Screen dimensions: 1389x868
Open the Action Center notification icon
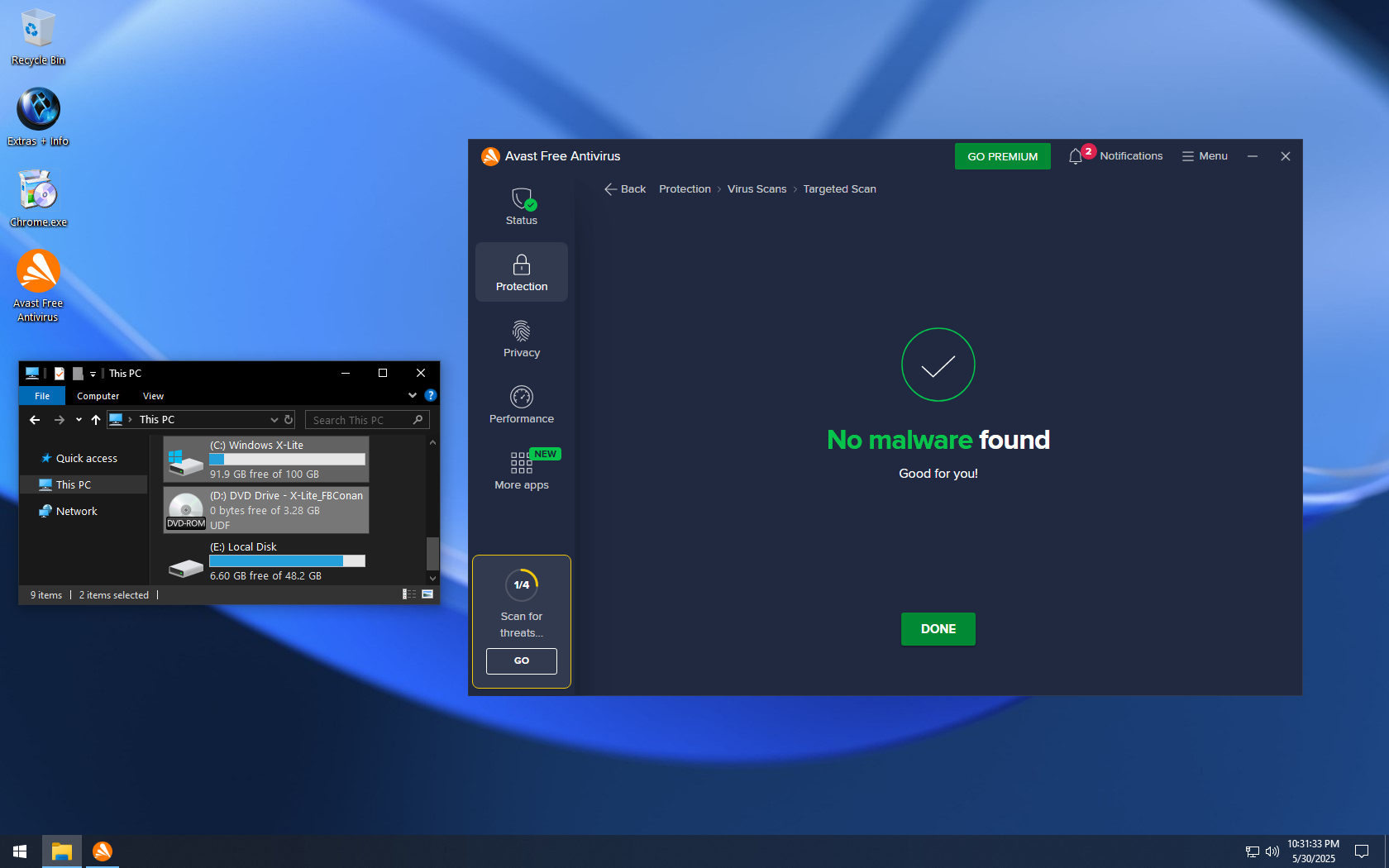pos(1362,851)
